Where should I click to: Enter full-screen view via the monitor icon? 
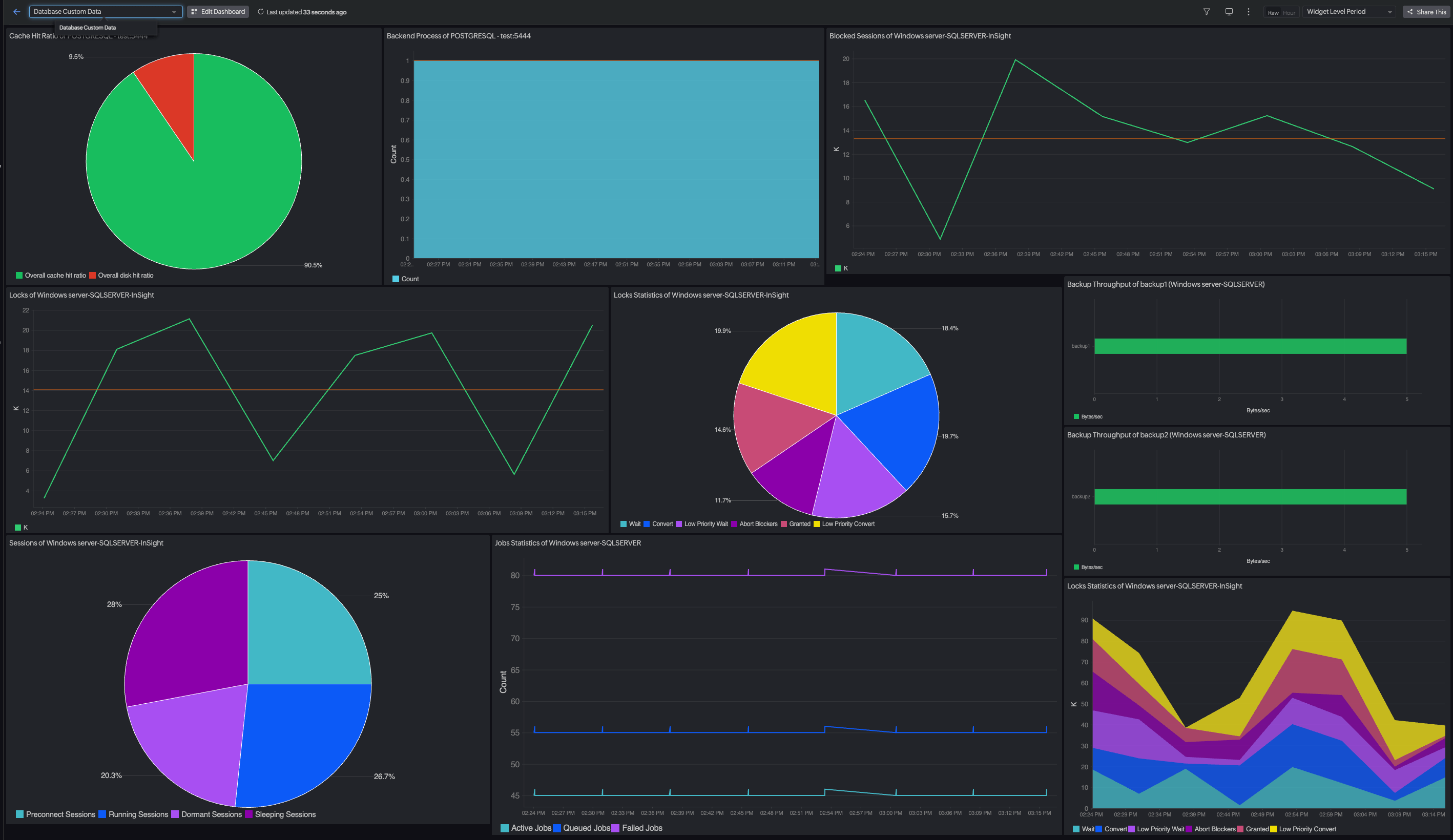(x=1229, y=12)
